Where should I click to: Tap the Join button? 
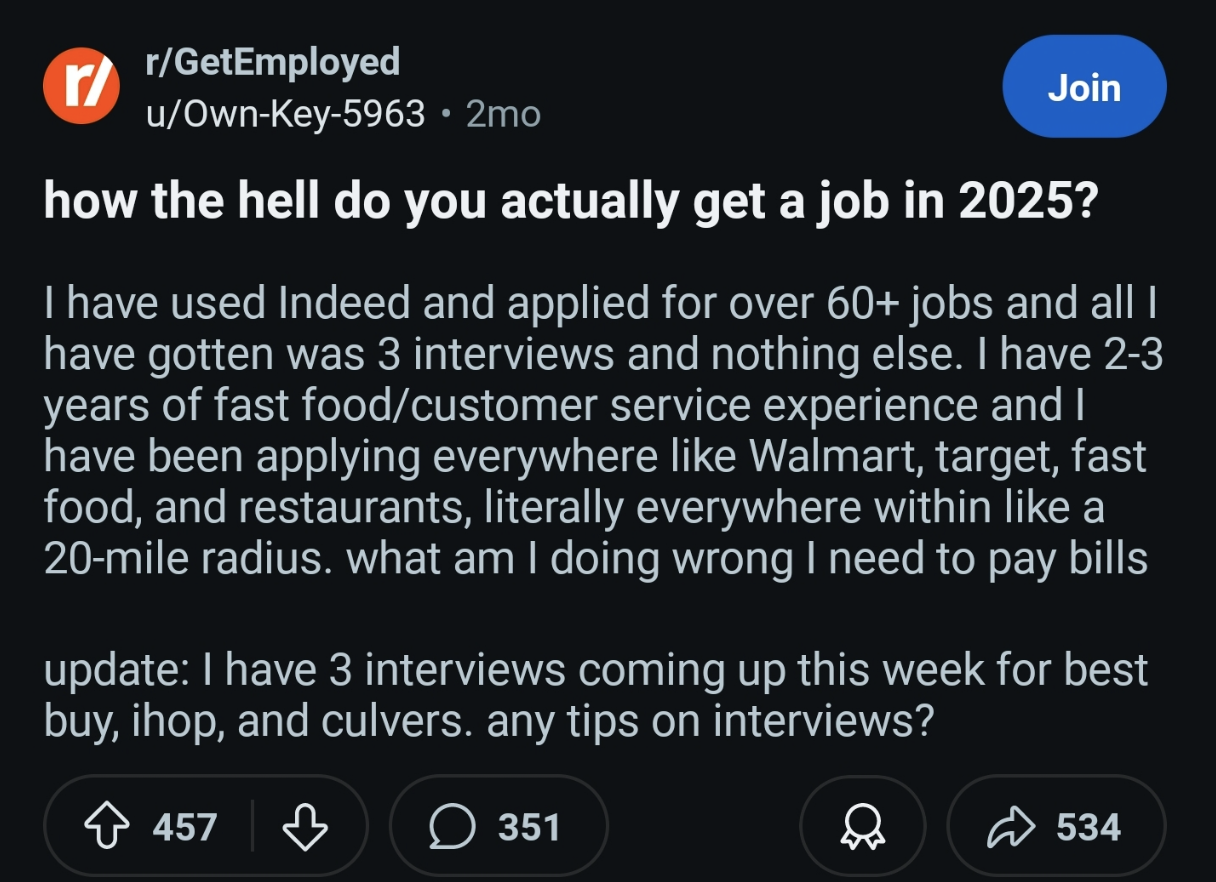click(x=1084, y=87)
